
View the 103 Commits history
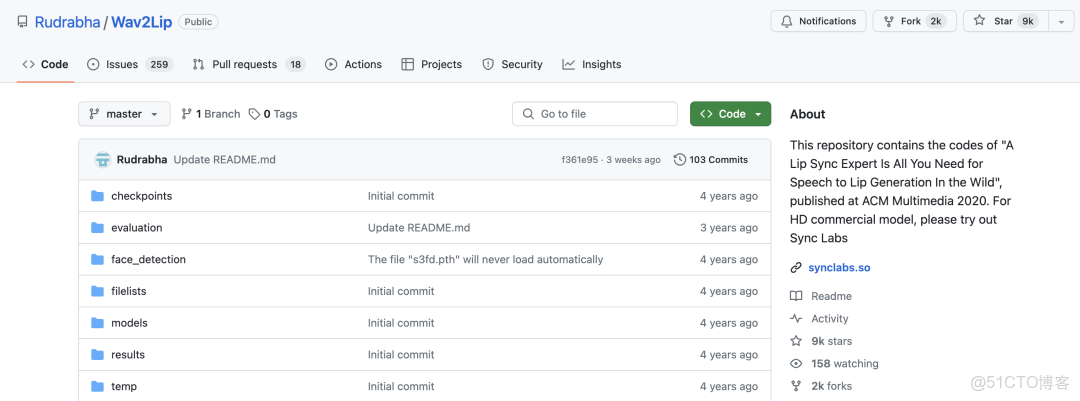coord(711,160)
